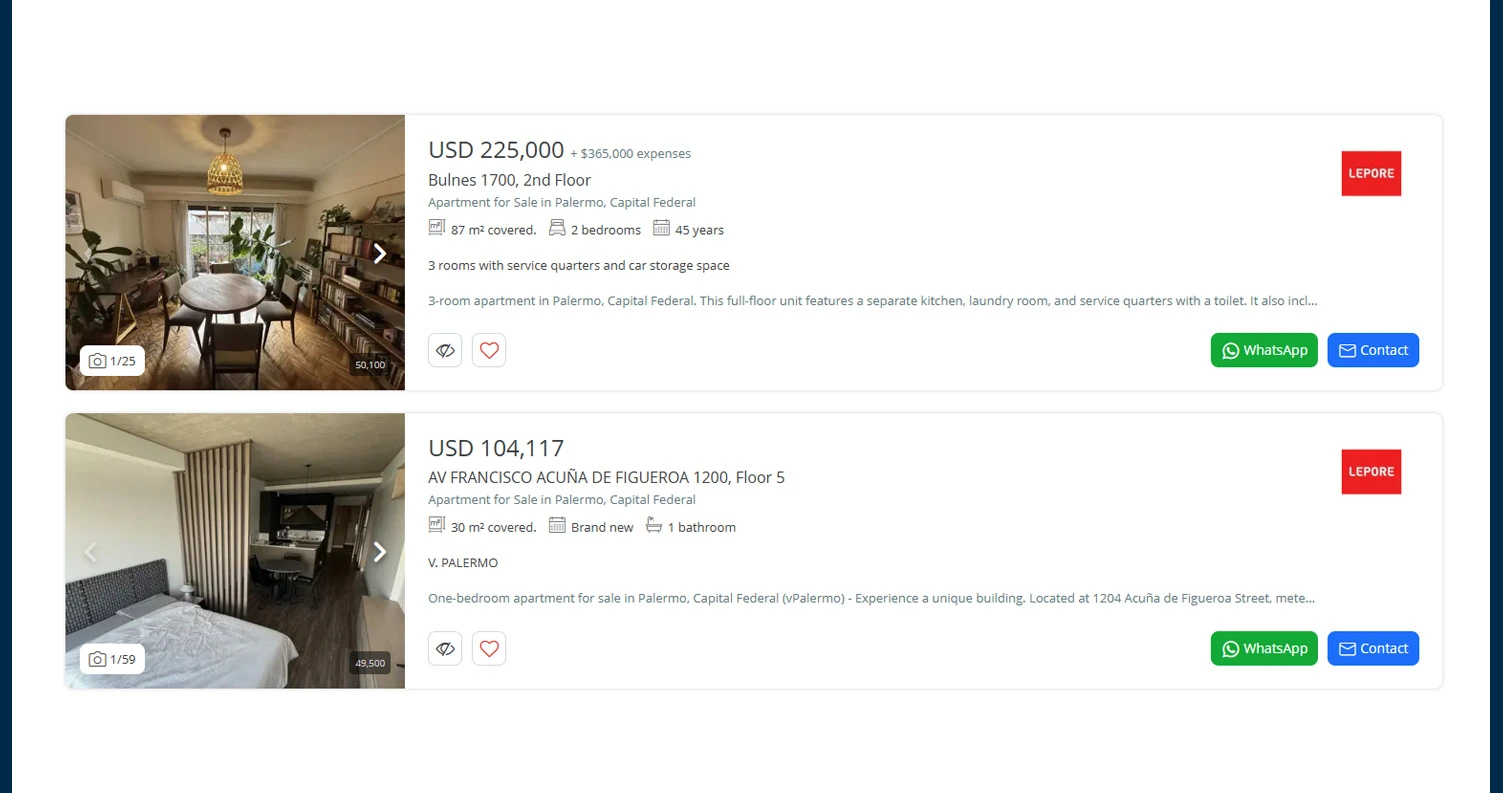The image size is (1503, 793).
Task: Click the 2 bedrooms bed icon
Action: pyautogui.click(x=557, y=227)
